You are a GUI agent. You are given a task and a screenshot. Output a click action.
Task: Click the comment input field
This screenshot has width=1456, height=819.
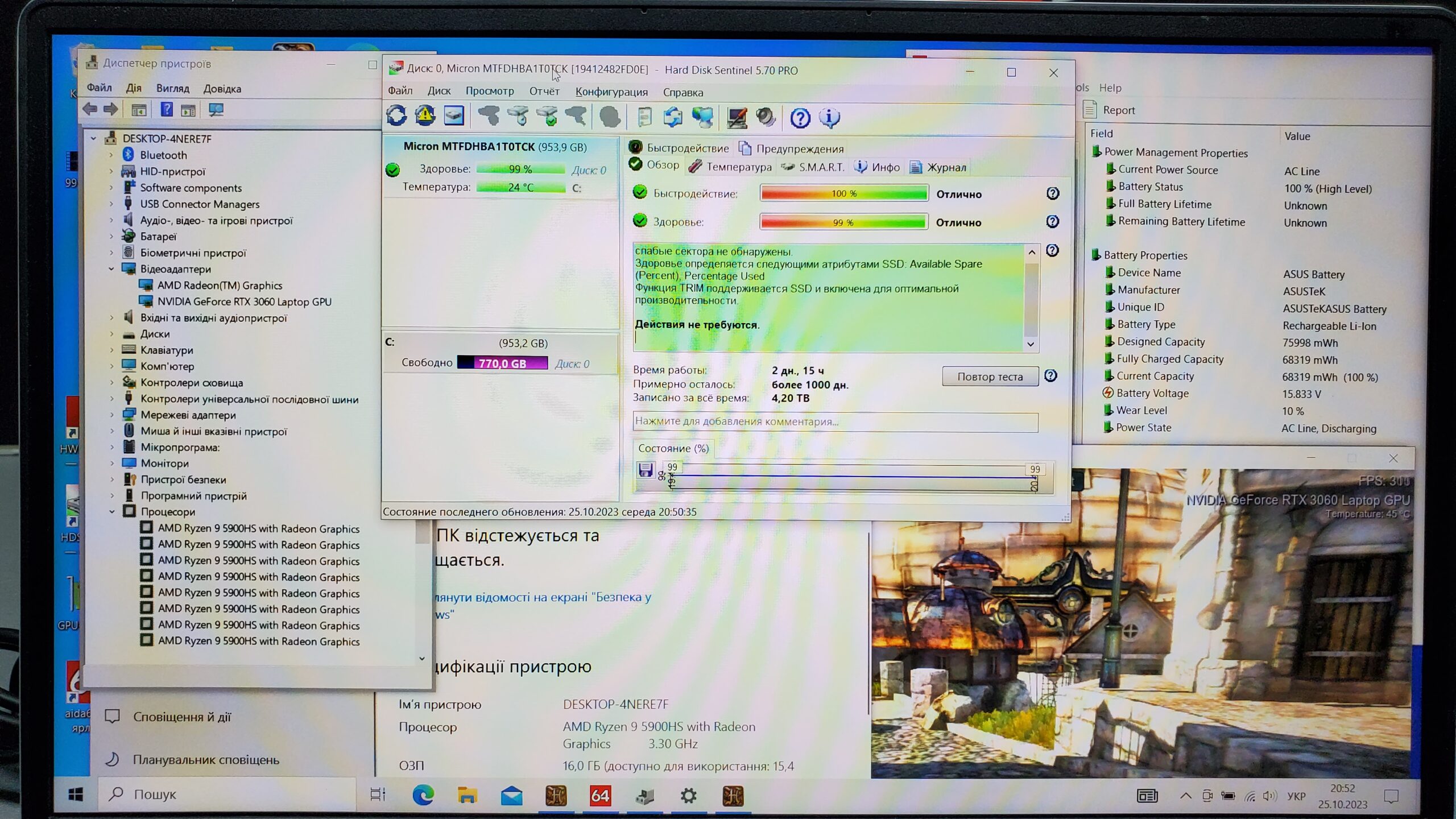coord(835,421)
